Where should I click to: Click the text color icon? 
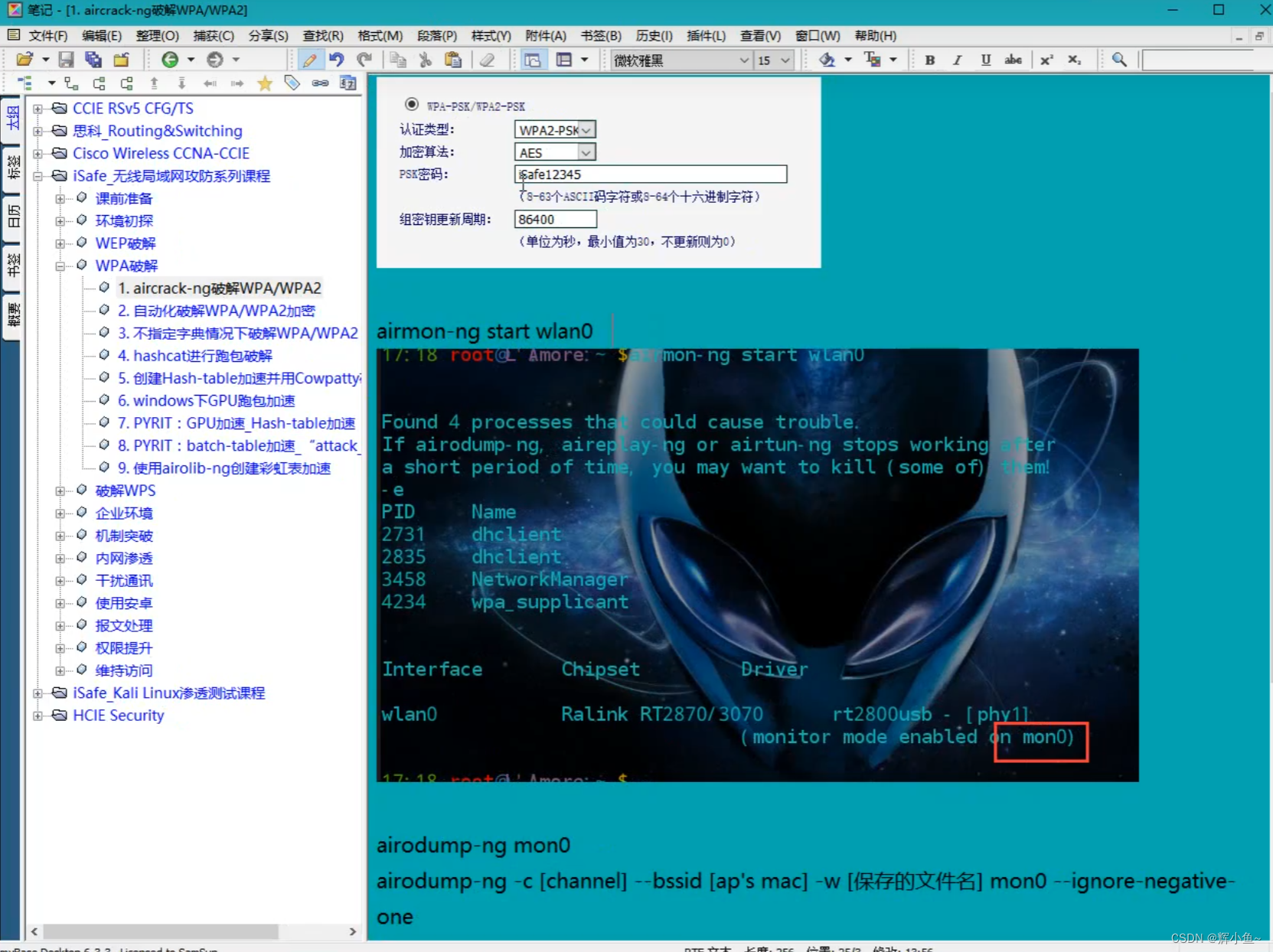coord(872,60)
